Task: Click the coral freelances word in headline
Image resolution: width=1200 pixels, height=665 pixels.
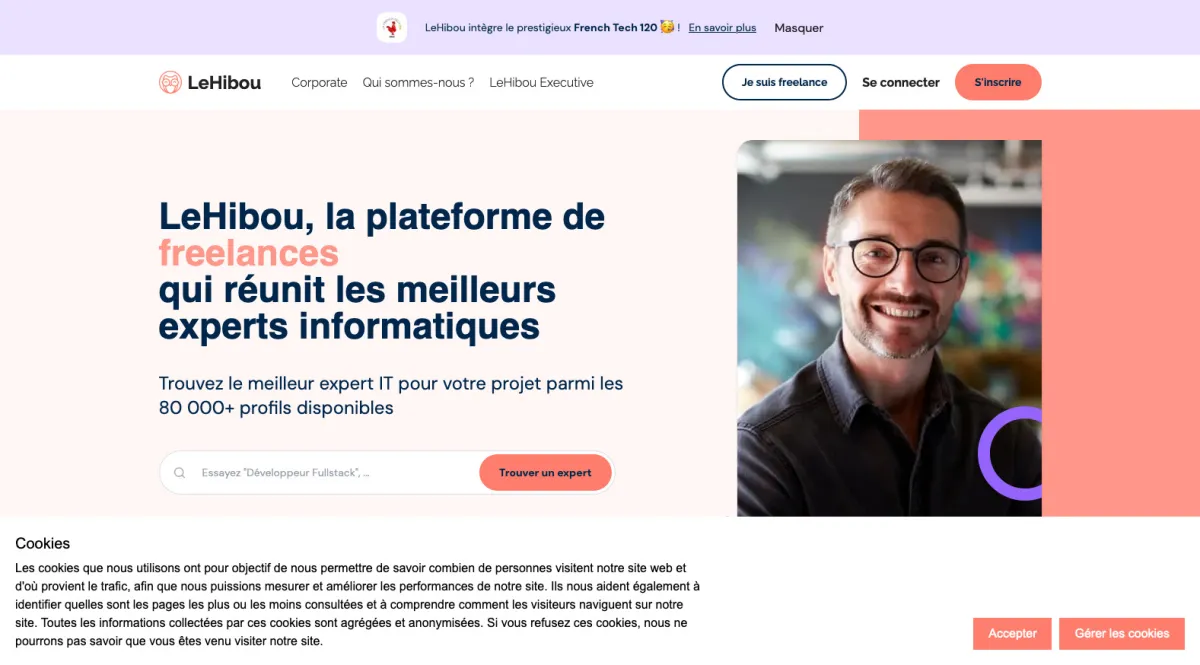Action: click(x=249, y=253)
